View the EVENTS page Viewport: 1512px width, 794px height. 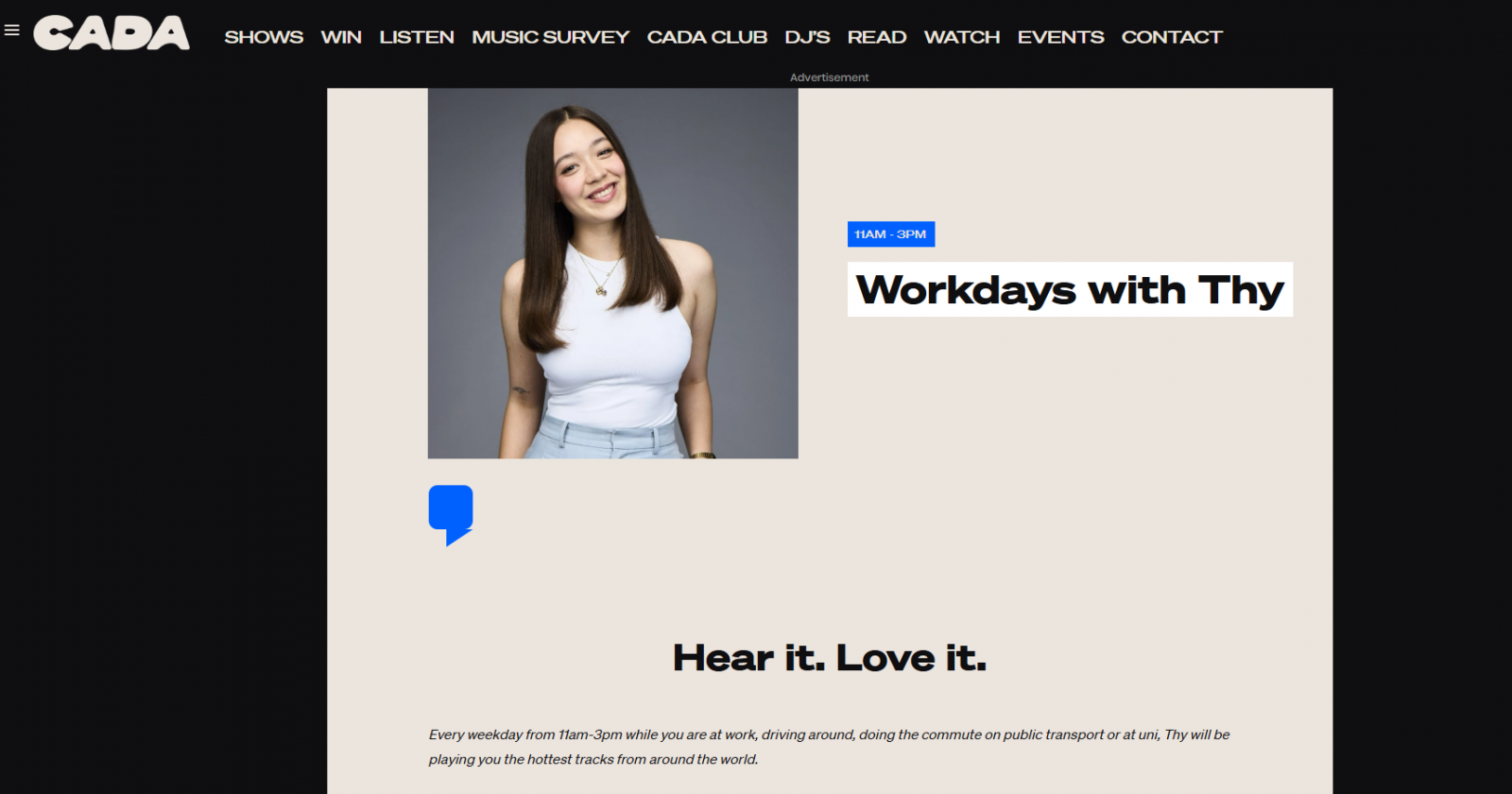pyautogui.click(x=1060, y=37)
